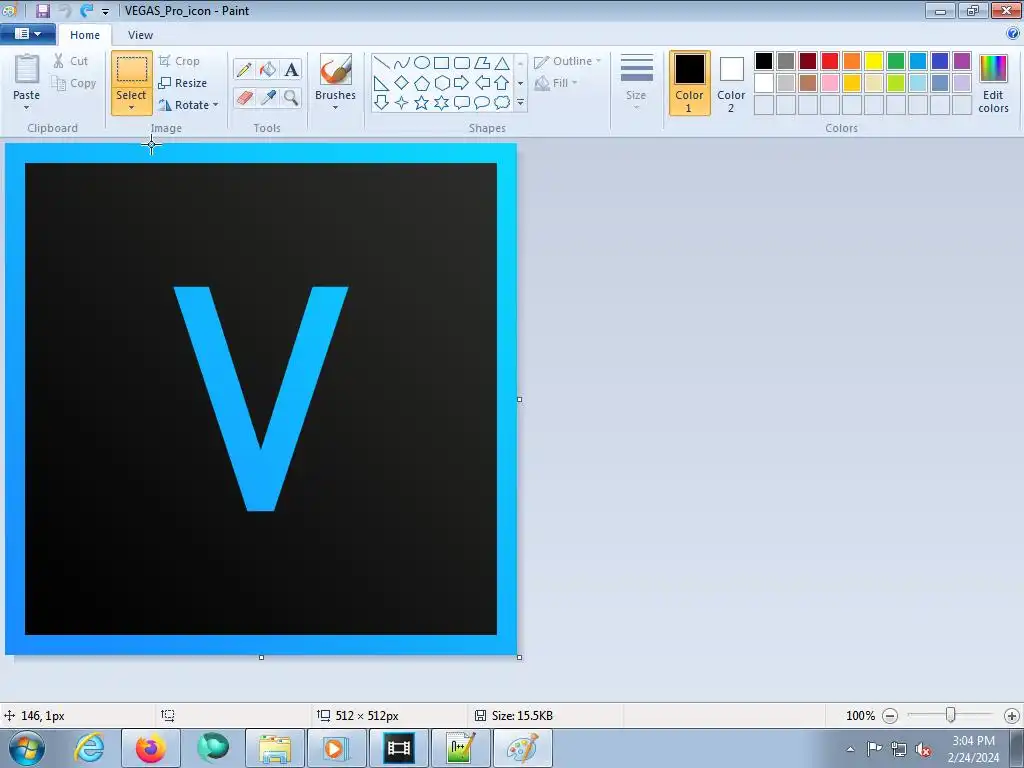Choose the green color swatch
This screenshot has height=768, width=1024.
[x=896, y=61]
